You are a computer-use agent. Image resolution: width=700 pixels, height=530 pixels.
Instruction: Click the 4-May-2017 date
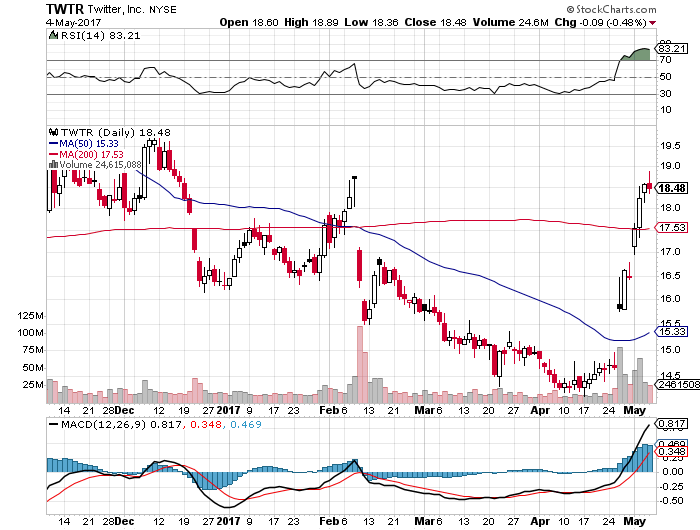click(73, 22)
